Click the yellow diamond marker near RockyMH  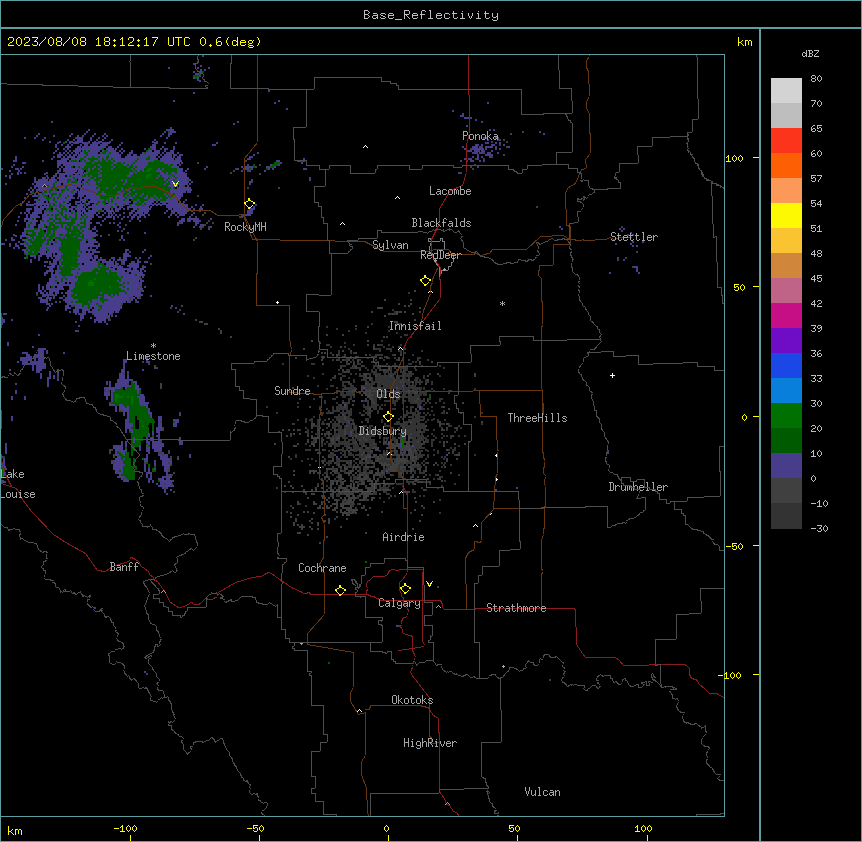click(x=250, y=204)
